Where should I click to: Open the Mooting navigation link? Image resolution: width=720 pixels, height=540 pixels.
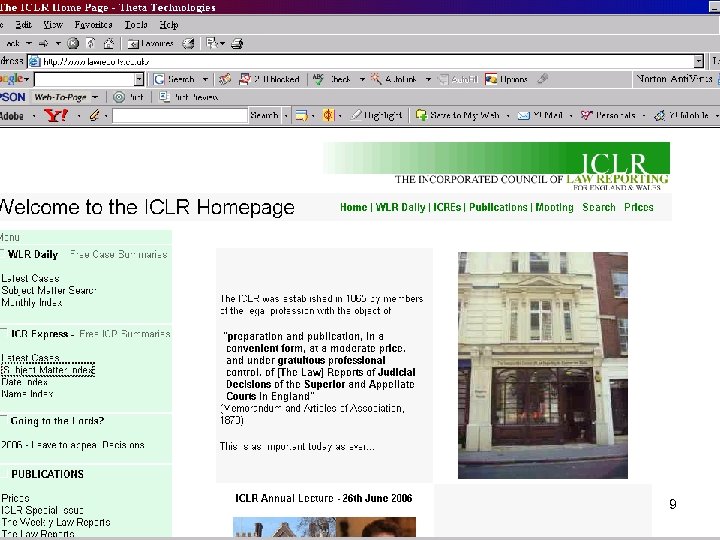tap(555, 208)
